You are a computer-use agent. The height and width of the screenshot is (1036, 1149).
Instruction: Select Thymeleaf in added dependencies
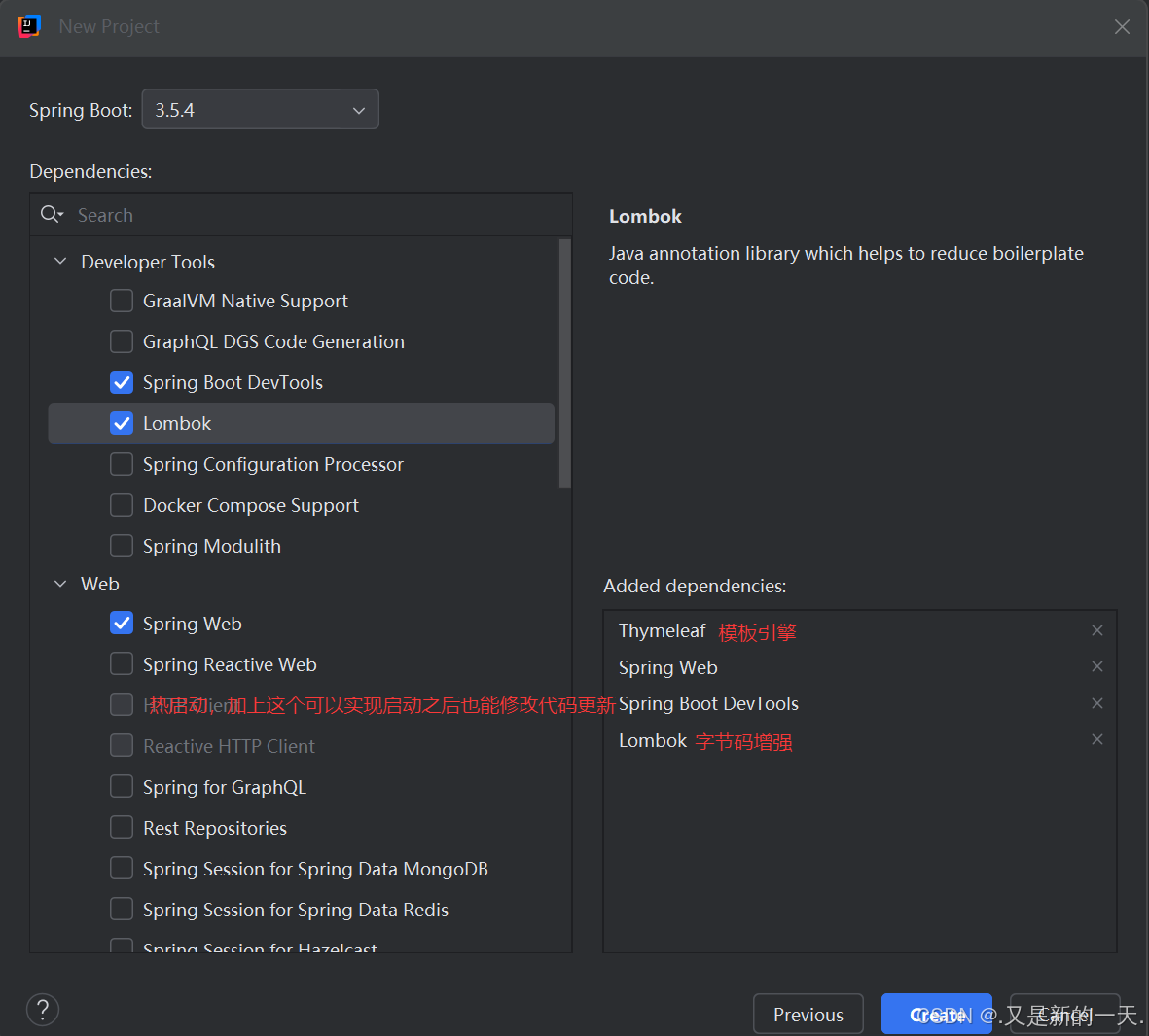click(662, 630)
